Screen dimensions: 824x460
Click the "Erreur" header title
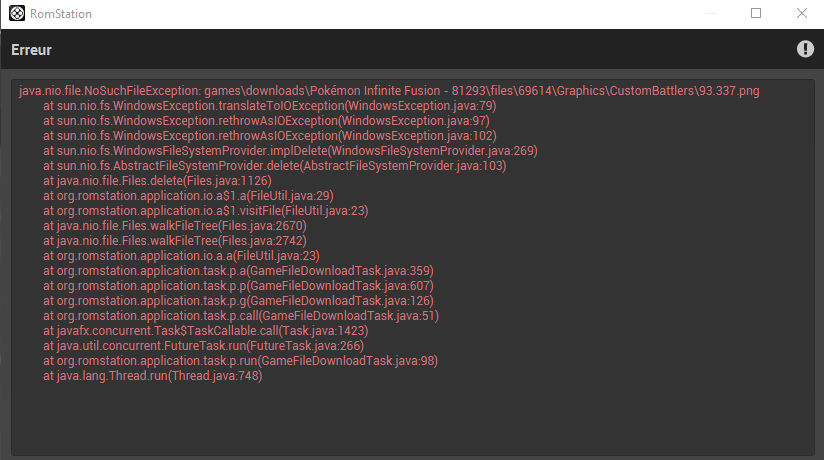tap(32, 49)
